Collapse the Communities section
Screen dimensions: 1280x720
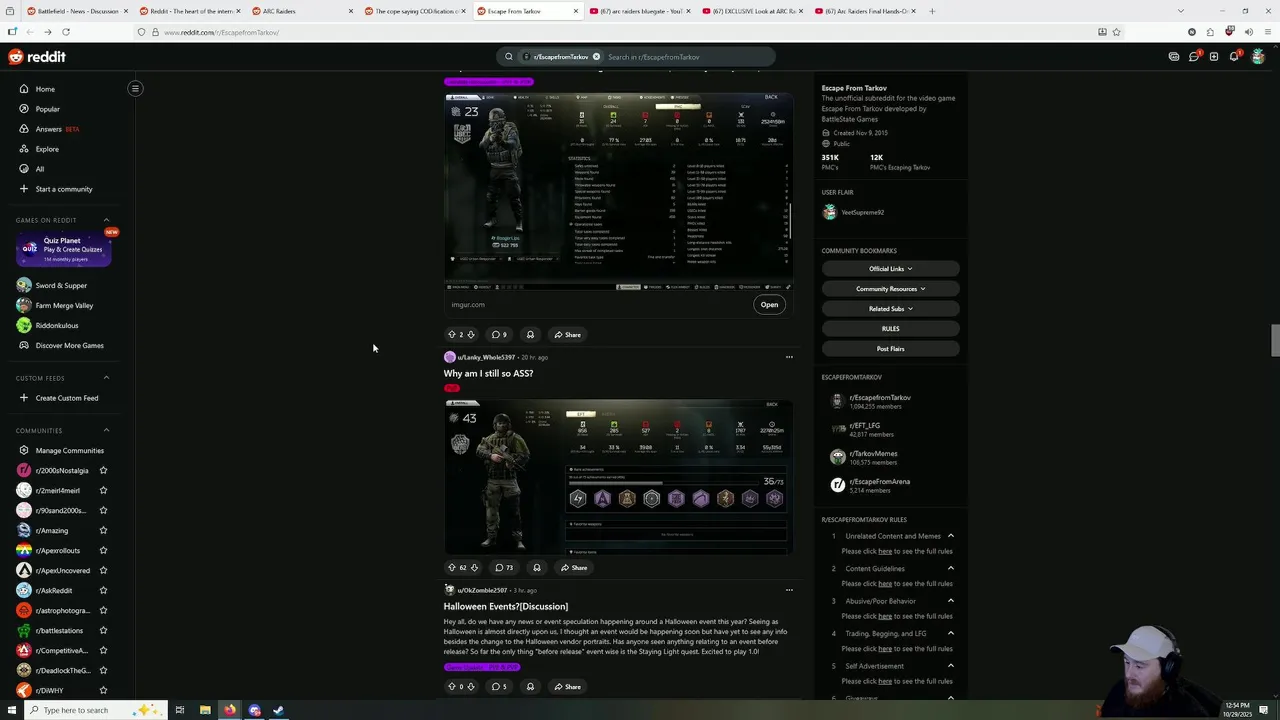tap(106, 430)
